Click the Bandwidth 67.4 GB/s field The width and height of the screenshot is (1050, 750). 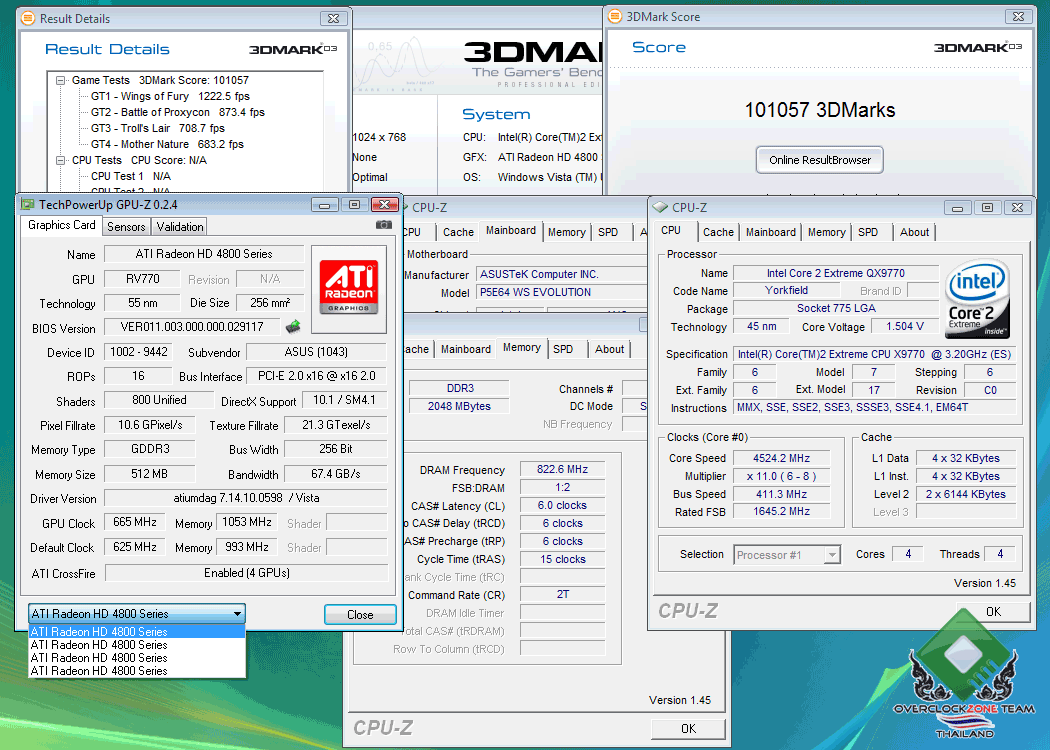(x=335, y=474)
